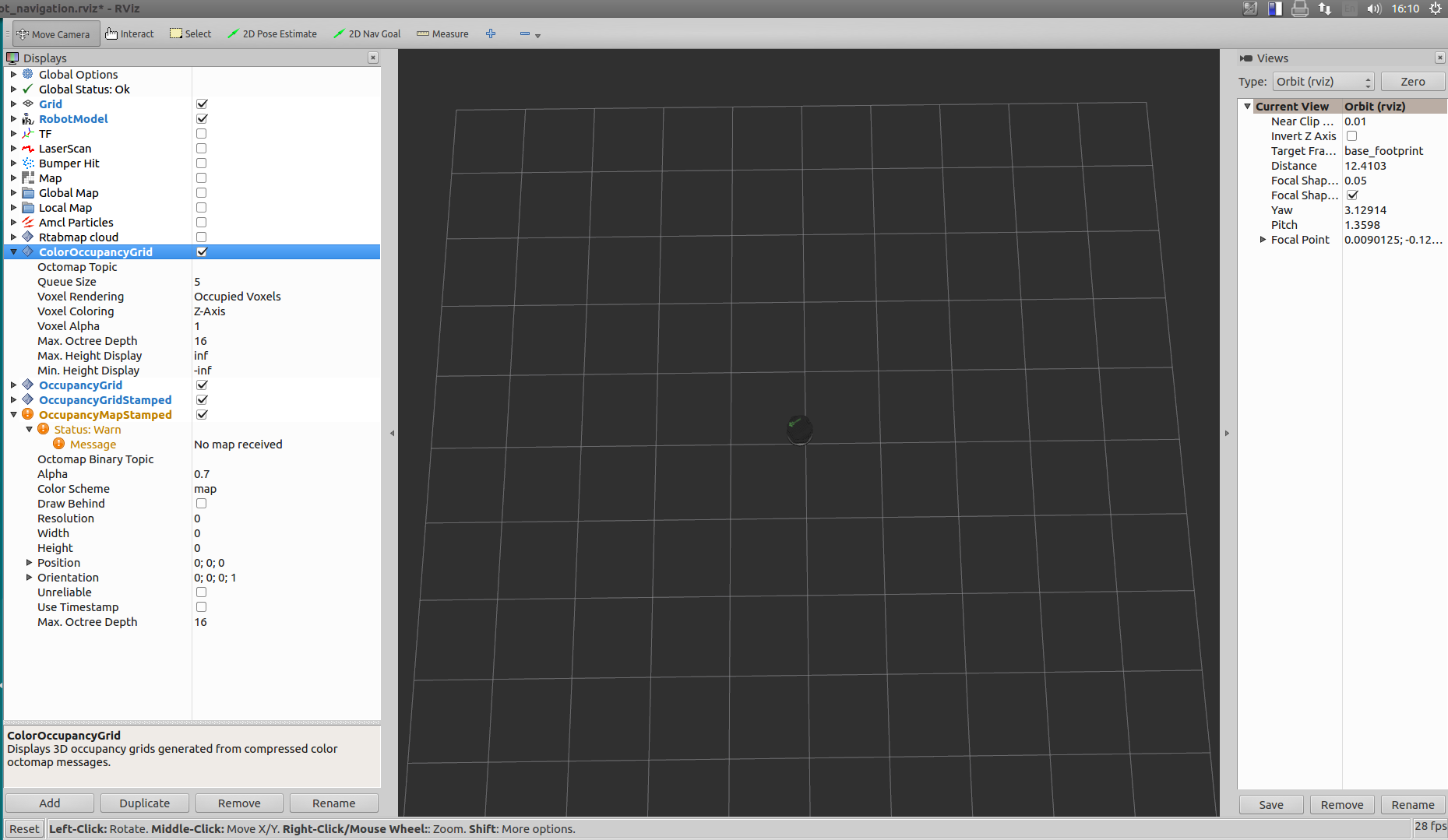Expand the Global Options tree item
Image resolution: width=1448 pixels, height=840 pixels.
pos(13,74)
